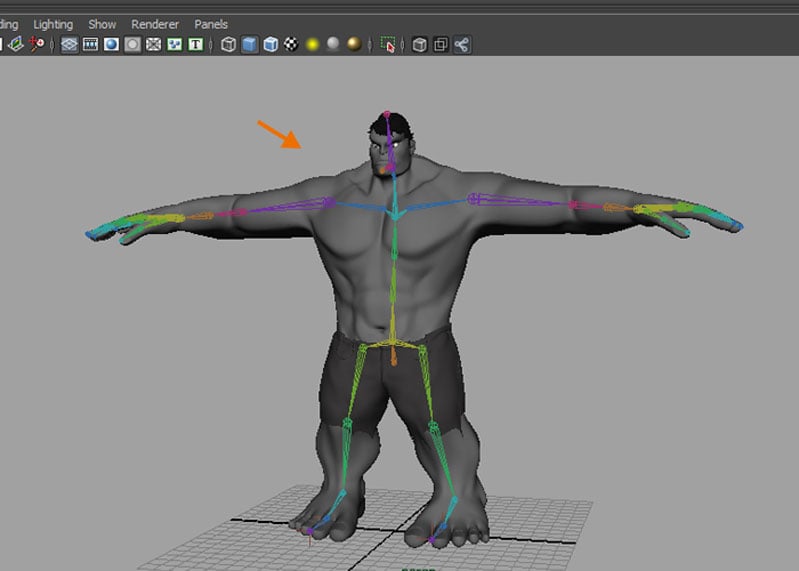
Task: Switch to wireframe display mode
Action: pyautogui.click(x=228, y=44)
